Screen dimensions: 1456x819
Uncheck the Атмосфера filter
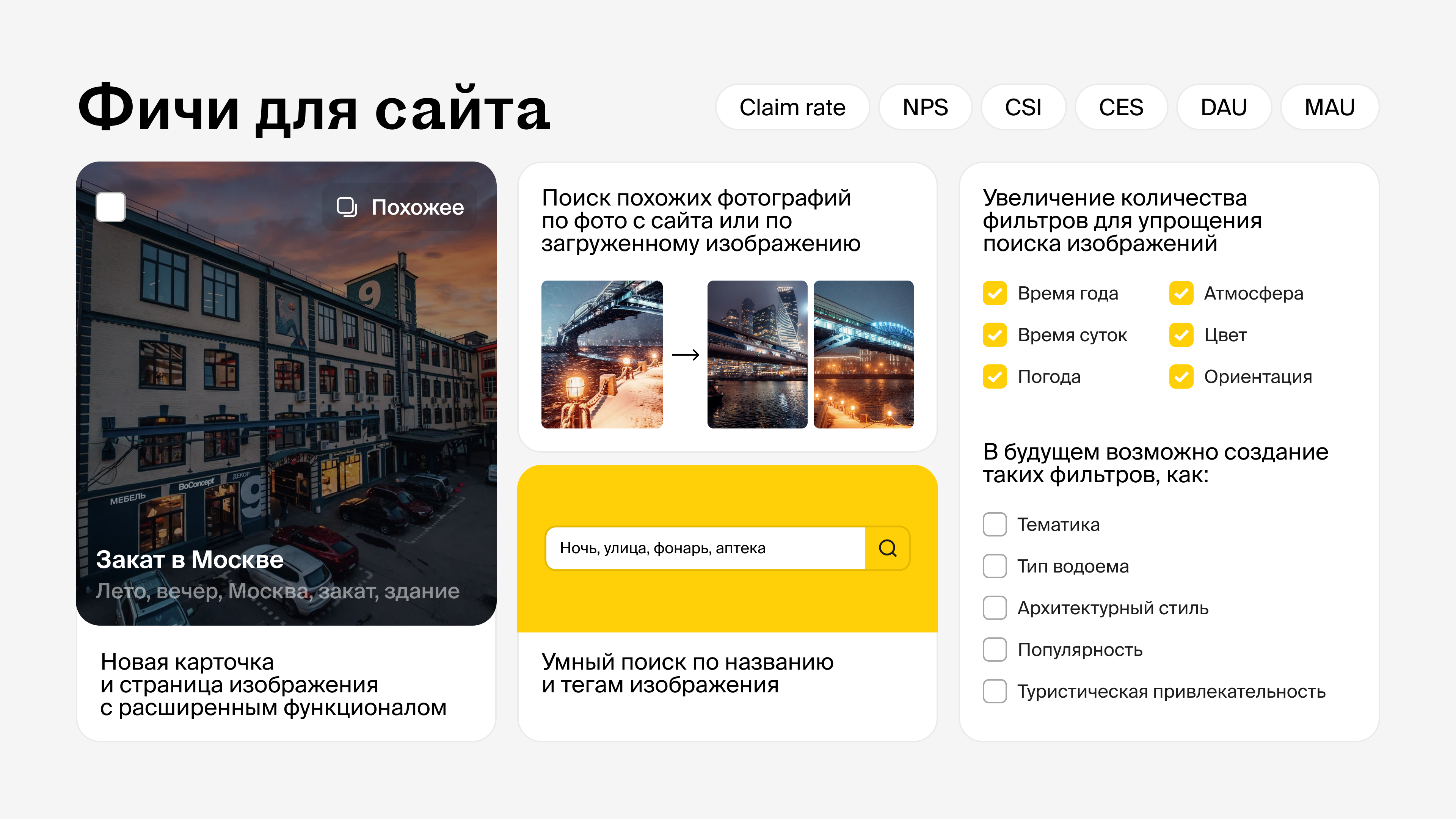coord(1181,293)
